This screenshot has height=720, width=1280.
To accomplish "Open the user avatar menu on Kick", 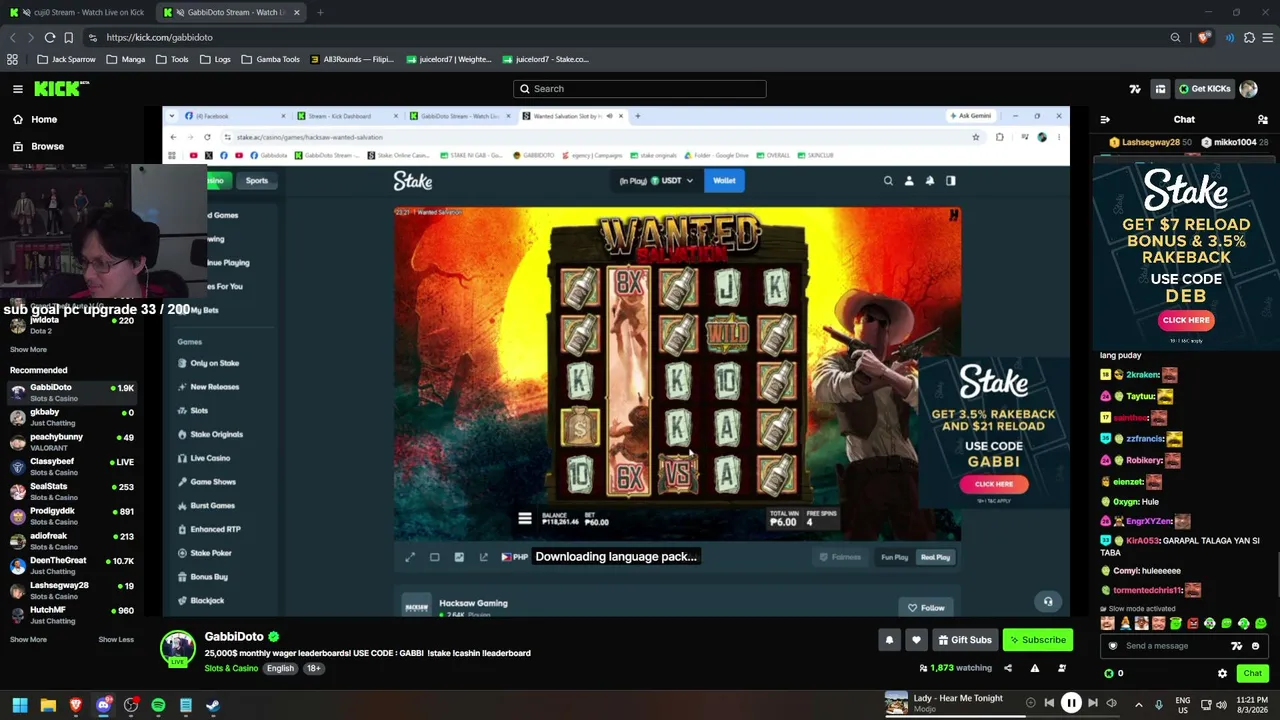I will point(1248,89).
